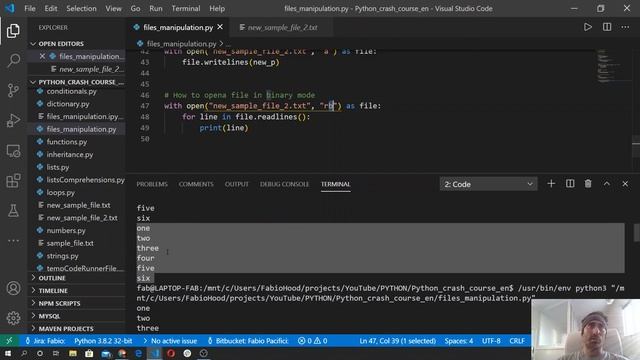Open Bitbucket: Fabio Pacifici status item
Screen dimensions: 640x360
click(248, 340)
